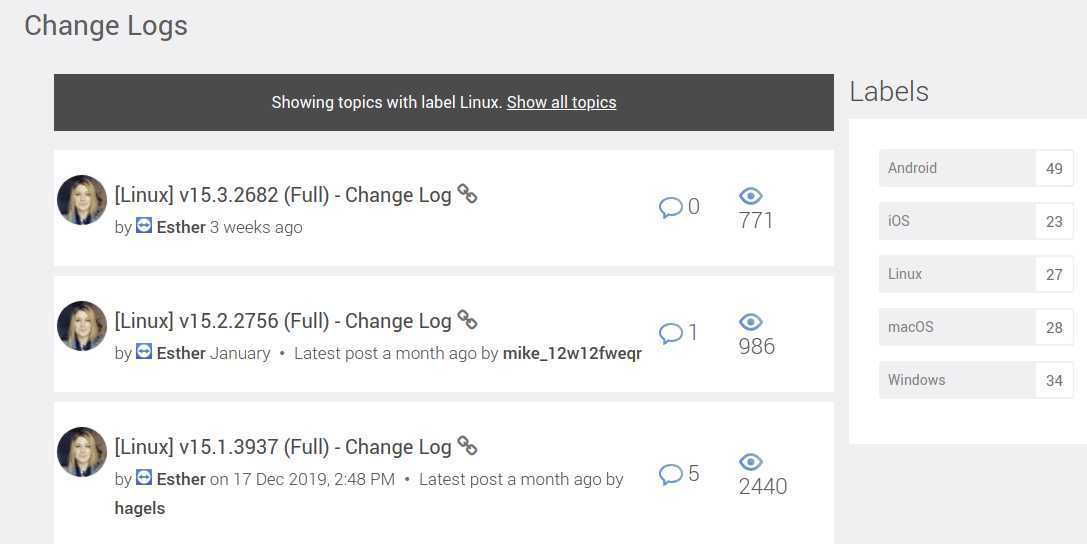The width and height of the screenshot is (1087, 544).
Task: Open [Linux] v15.3.2682 (Full) Change Log topic
Action: point(283,195)
